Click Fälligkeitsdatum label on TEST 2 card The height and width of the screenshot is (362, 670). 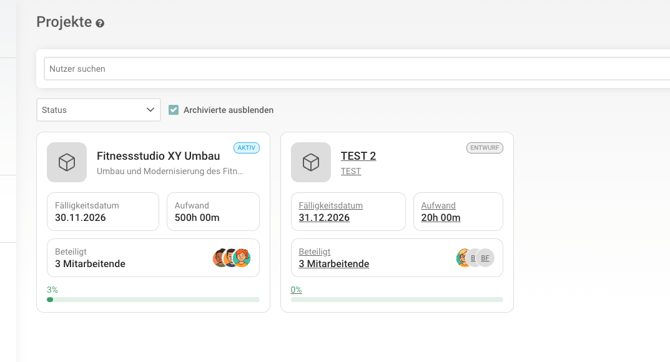coord(331,206)
